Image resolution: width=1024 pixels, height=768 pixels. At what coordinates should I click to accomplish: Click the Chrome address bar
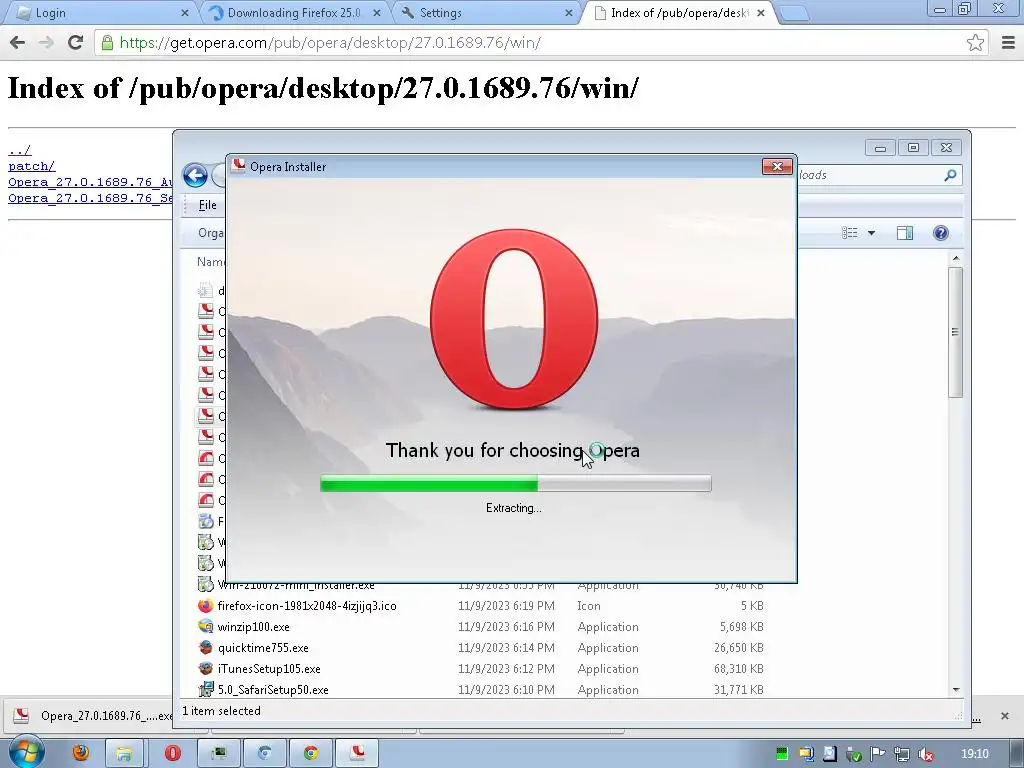(542, 43)
